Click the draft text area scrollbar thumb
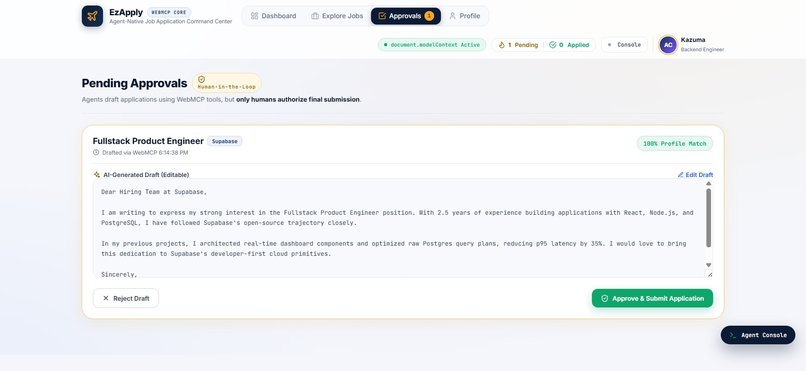The width and height of the screenshot is (806, 371). coord(708,218)
